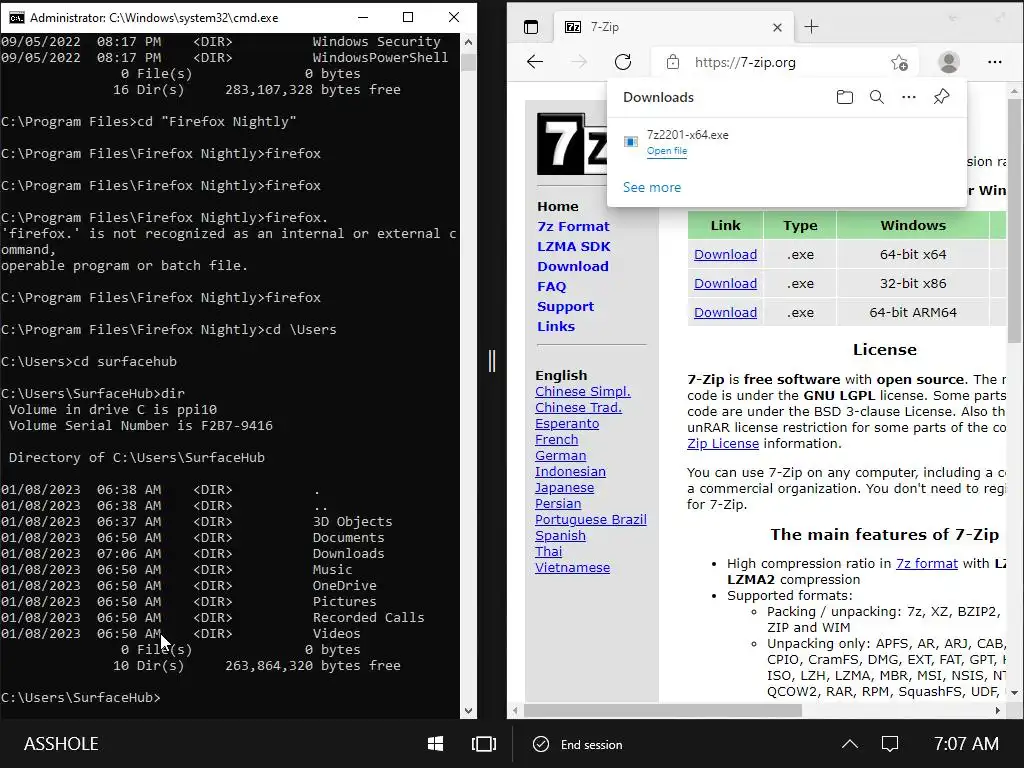Open the LZMA SDK sidebar link
Image resolution: width=1024 pixels, height=768 pixels.
[573, 247]
